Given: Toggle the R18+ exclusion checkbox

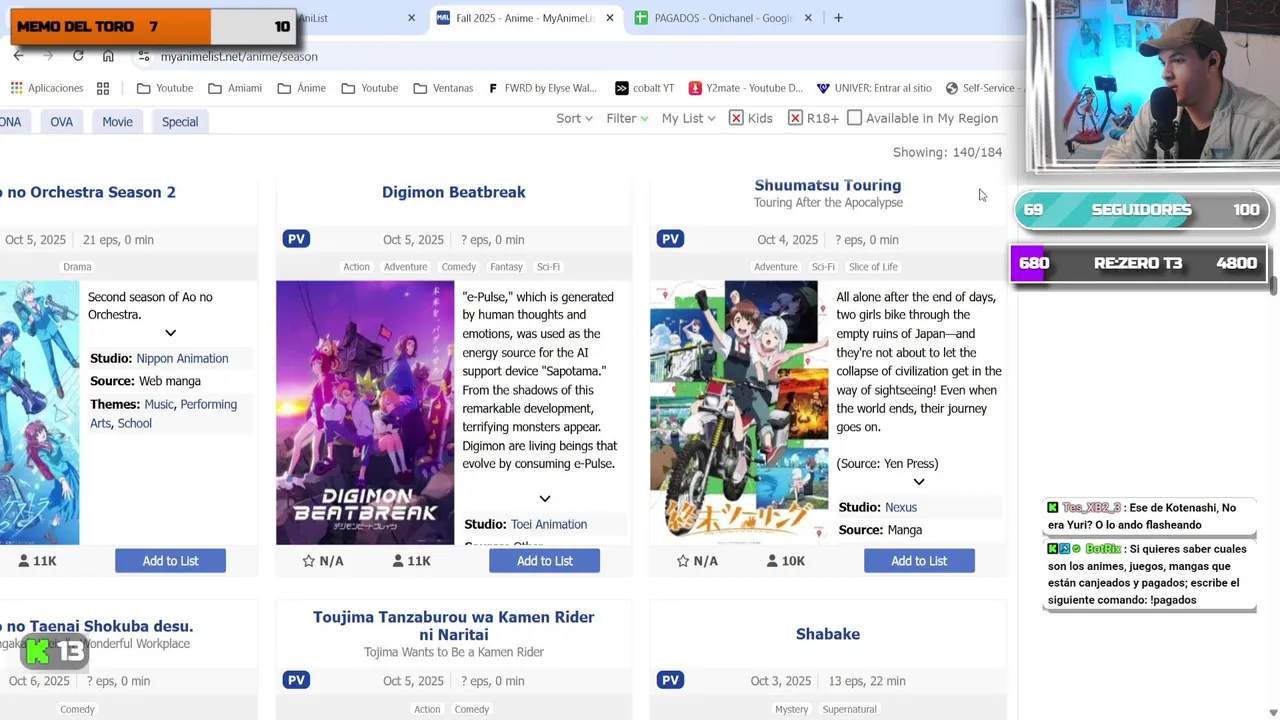Looking at the screenshot, I should pos(796,118).
